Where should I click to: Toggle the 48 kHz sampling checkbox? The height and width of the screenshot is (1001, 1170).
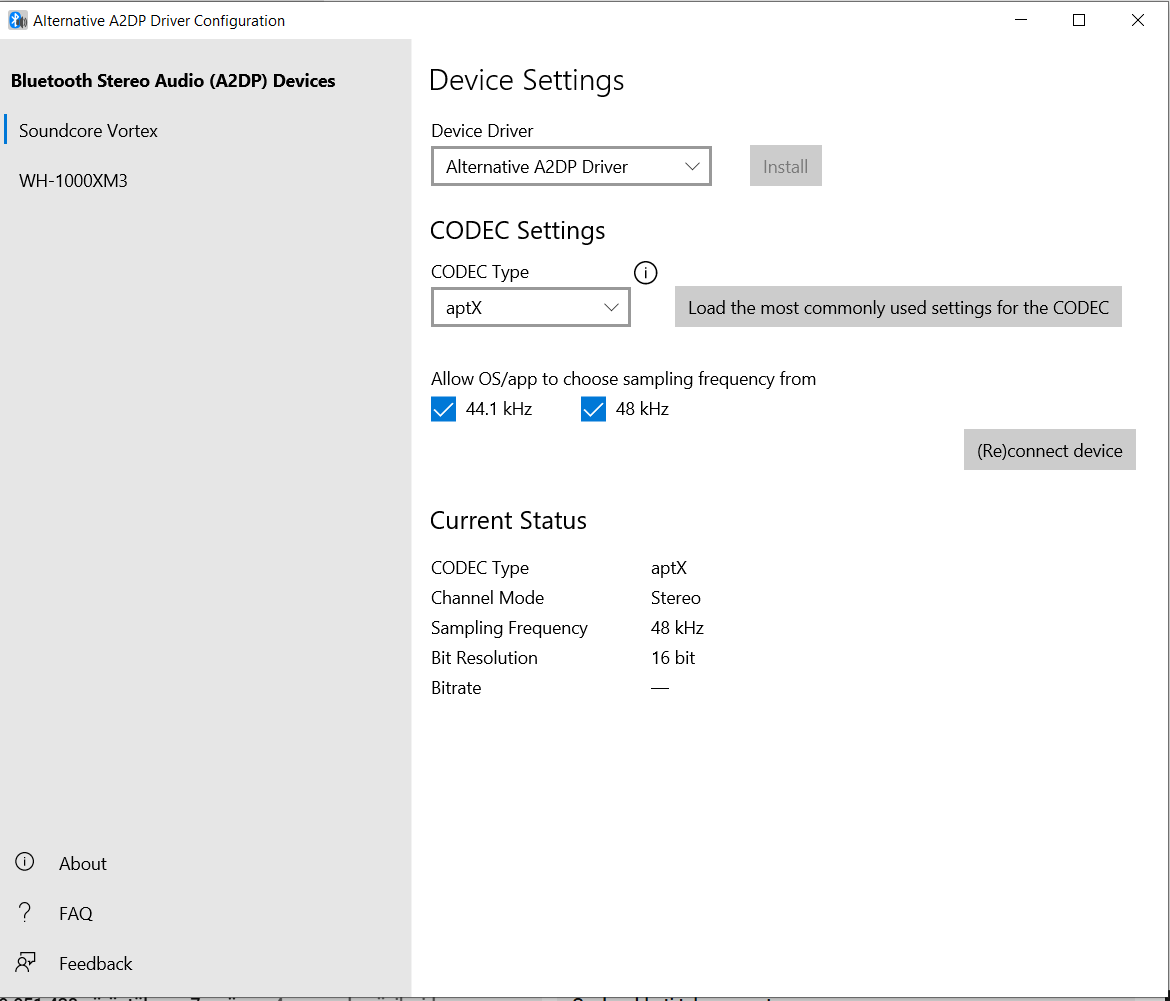593,410
